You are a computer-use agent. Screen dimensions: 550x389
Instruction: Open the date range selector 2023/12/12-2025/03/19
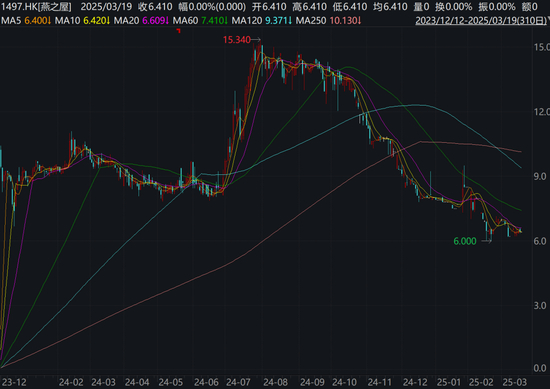pyautogui.click(x=480, y=21)
